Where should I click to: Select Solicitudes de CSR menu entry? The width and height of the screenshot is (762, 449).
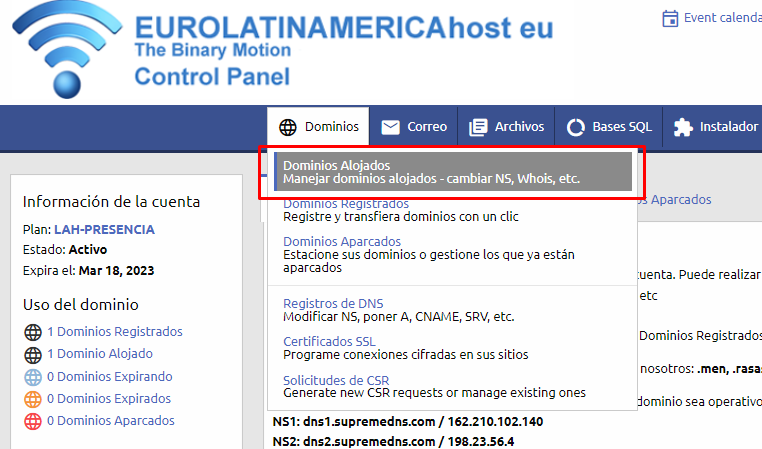[336, 380]
